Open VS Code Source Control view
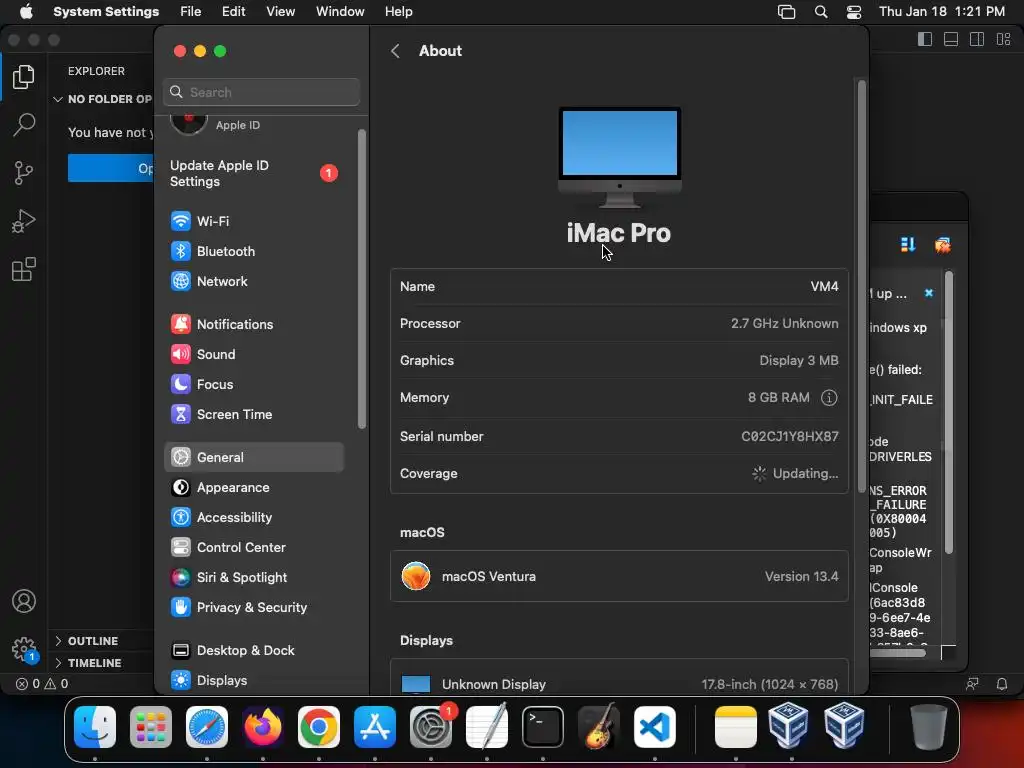Screen dimensions: 1024x768 [x=24, y=172]
